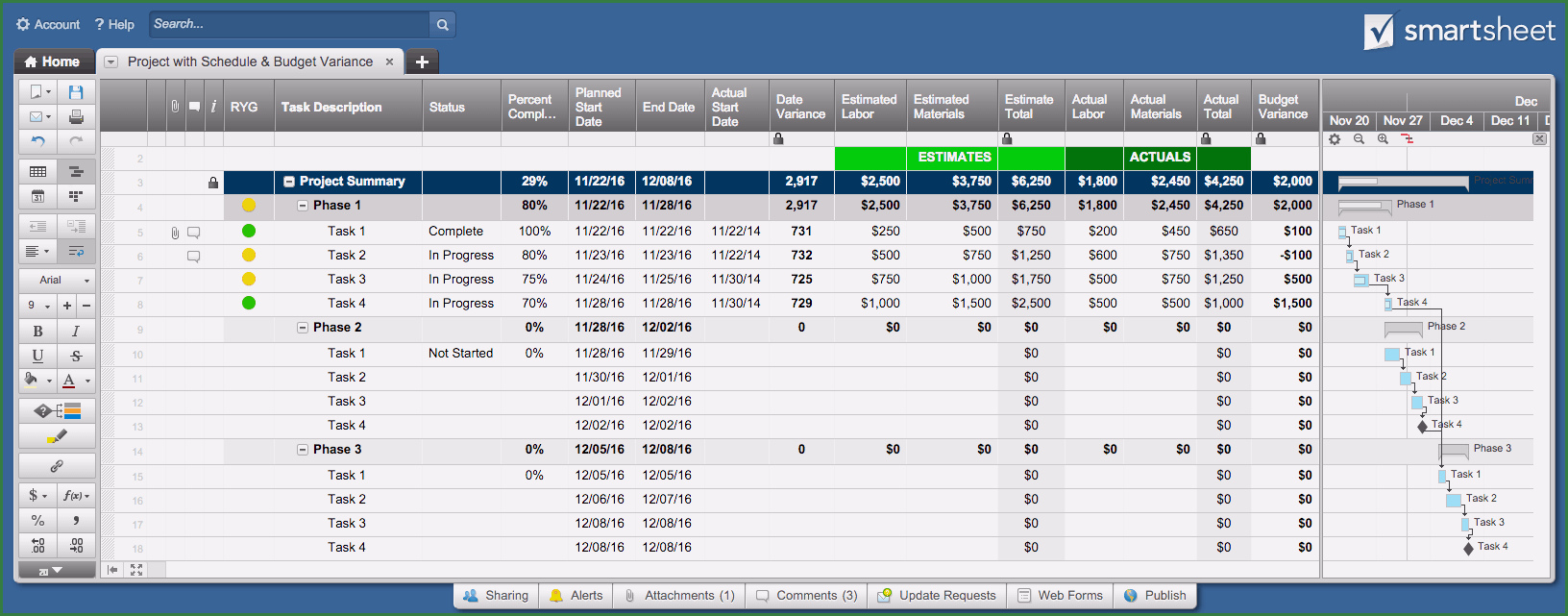Toggle bold formatting
This screenshot has height=616, width=1568.
[37, 331]
